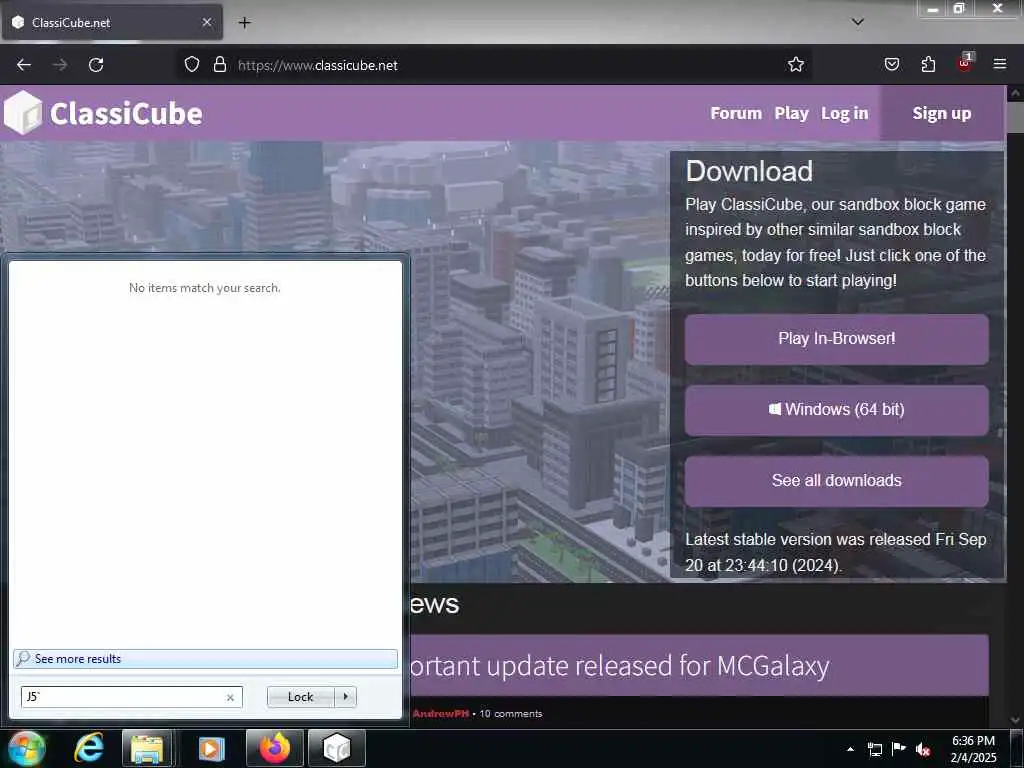Open the Firefox hamburger menu
Viewport: 1024px width, 768px height.
pyautogui.click(x=999, y=65)
